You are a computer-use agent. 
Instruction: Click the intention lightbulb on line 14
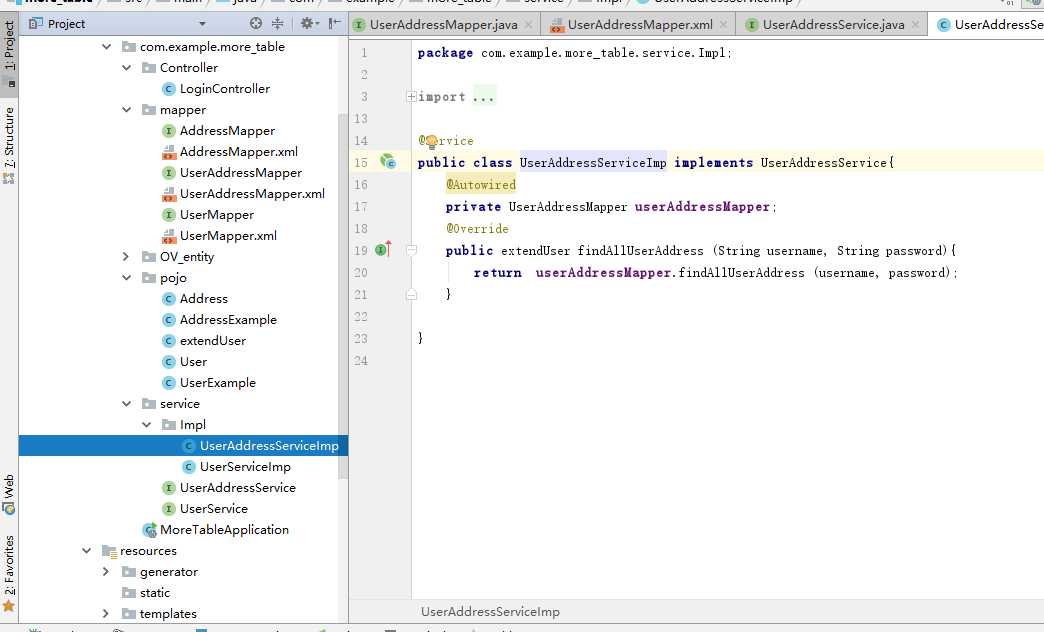pyautogui.click(x=431, y=141)
